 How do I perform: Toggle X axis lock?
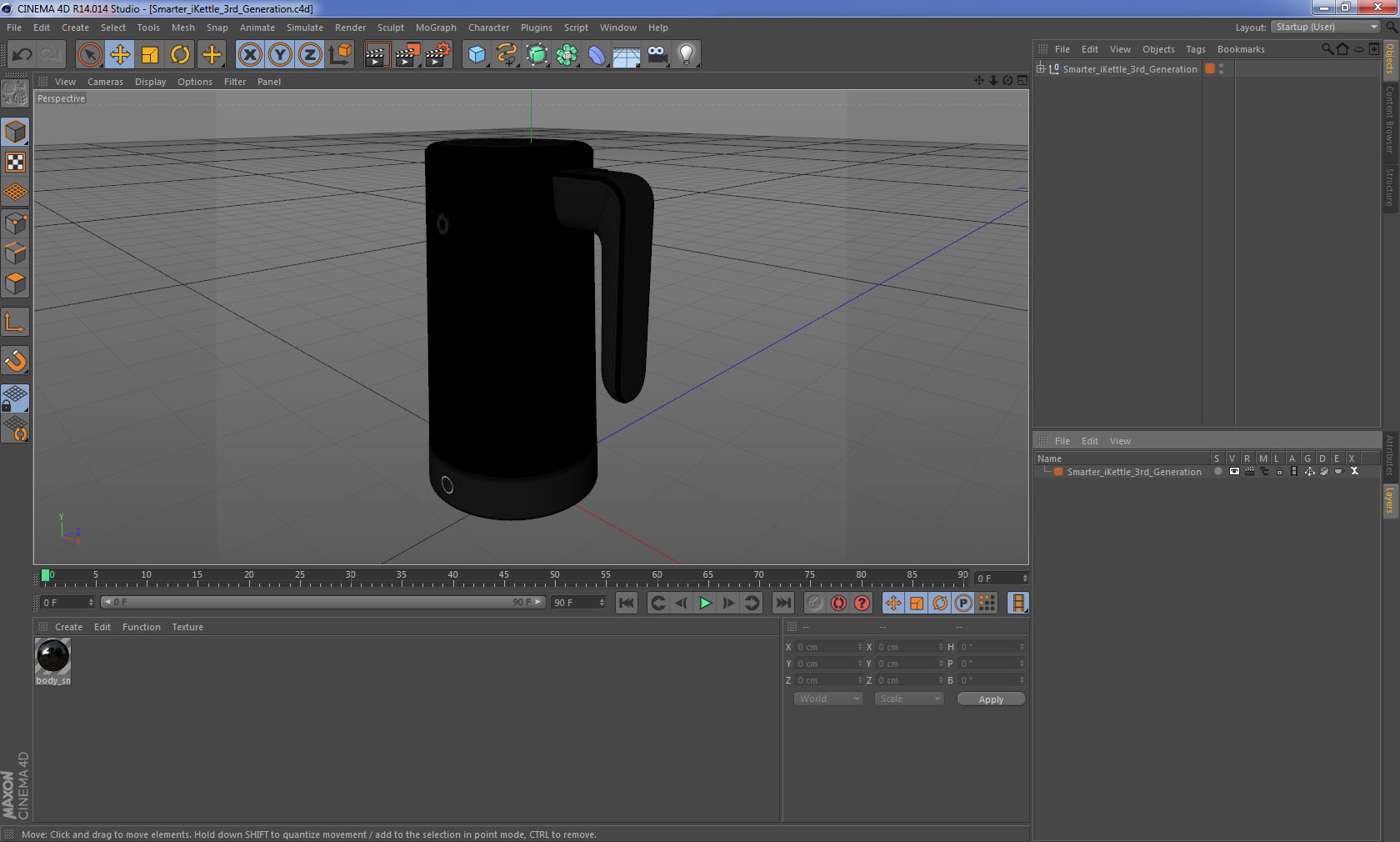249,55
